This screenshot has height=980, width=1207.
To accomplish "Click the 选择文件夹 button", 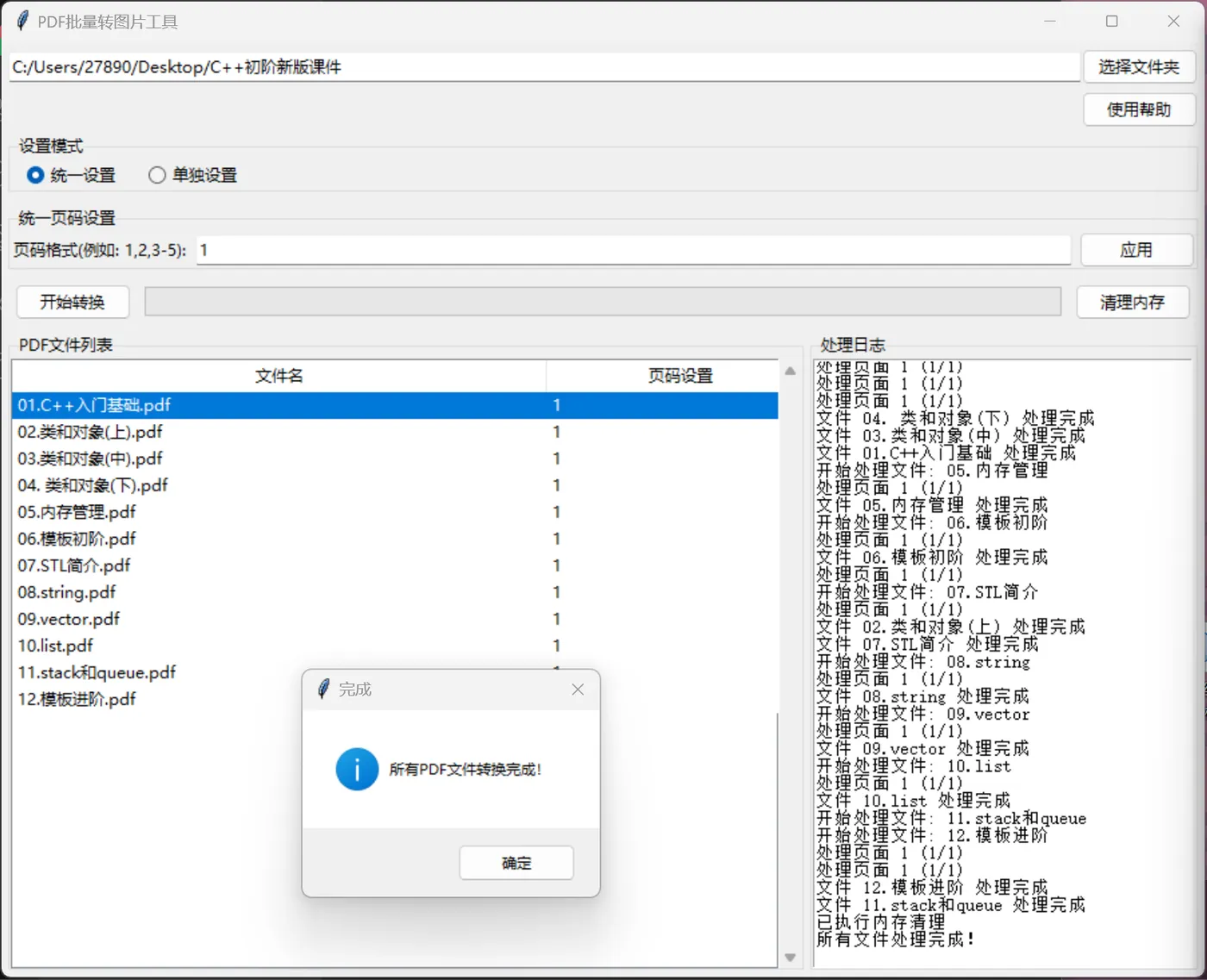I will pos(1139,66).
